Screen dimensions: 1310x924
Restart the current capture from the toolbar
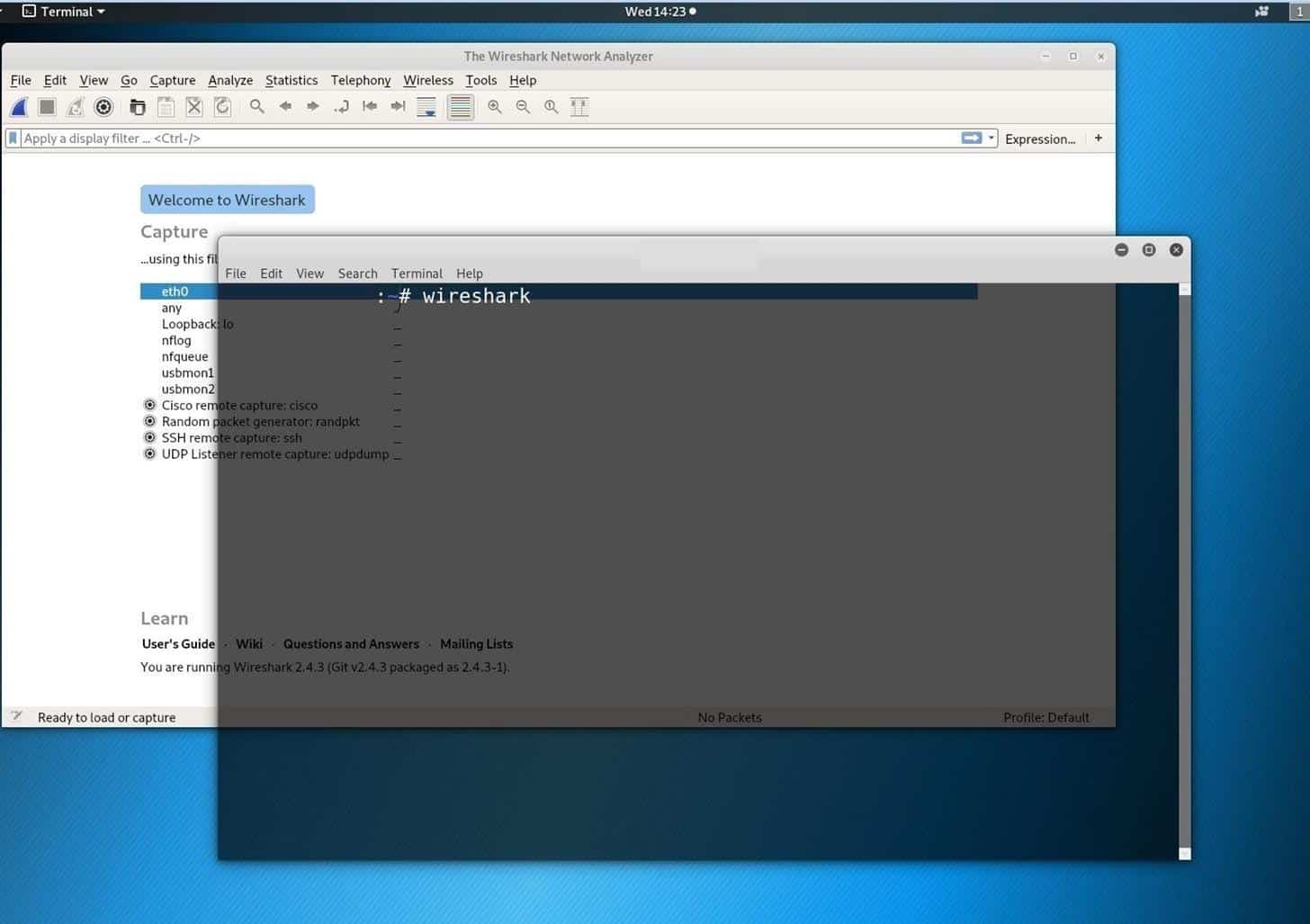pos(76,107)
